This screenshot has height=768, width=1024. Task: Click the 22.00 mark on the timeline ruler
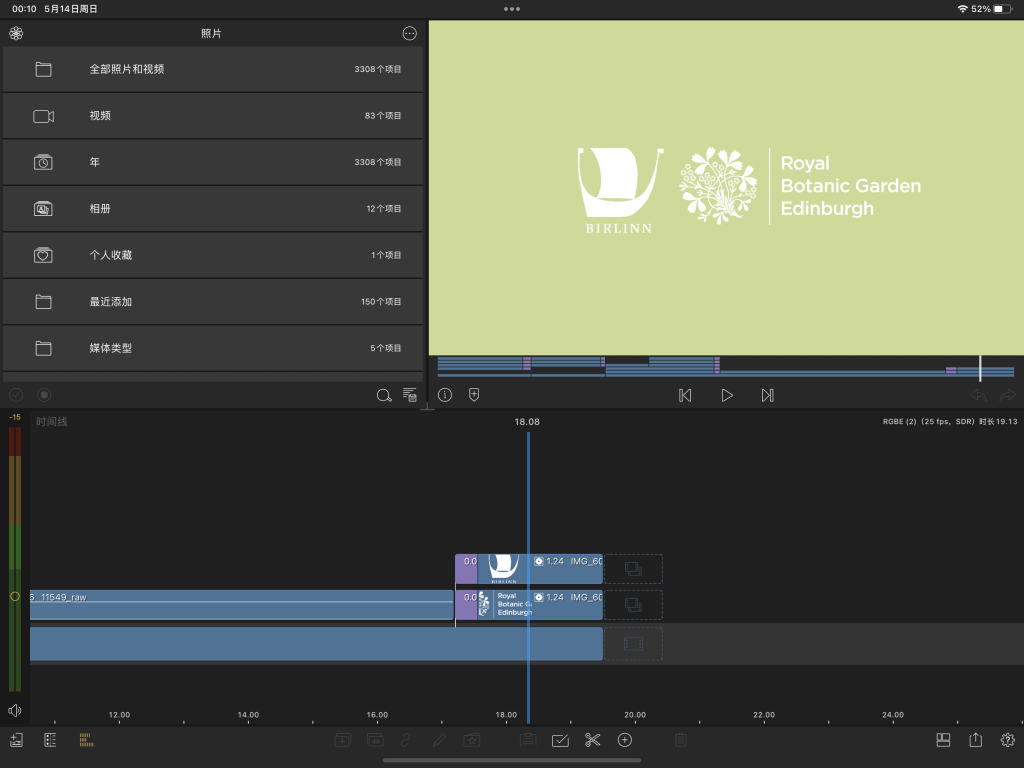pyautogui.click(x=763, y=715)
